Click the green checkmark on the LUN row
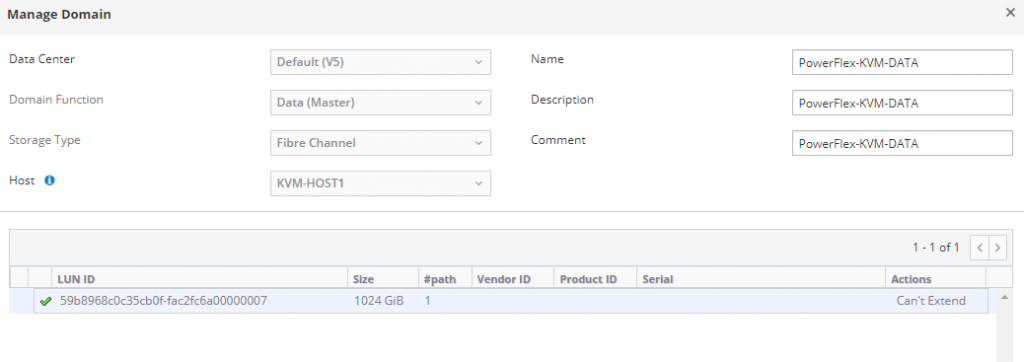This screenshot has height=362, width=1024. click(x=45, y=301)
